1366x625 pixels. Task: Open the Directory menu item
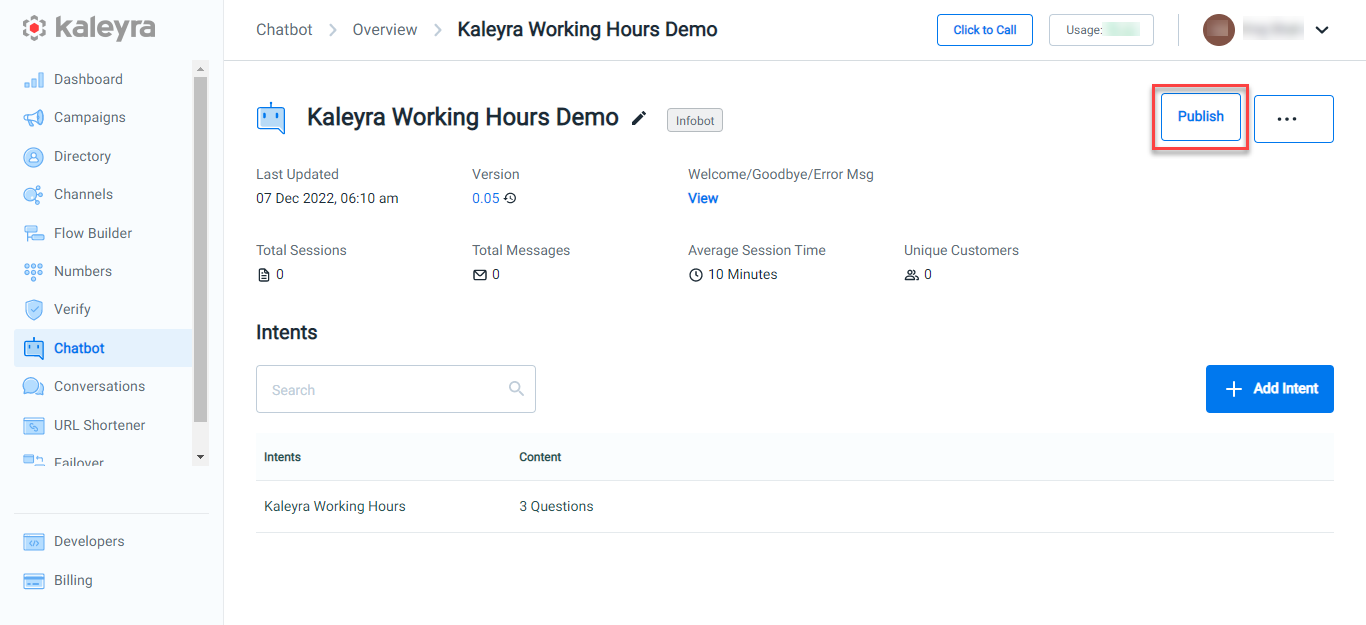point(82,156)
